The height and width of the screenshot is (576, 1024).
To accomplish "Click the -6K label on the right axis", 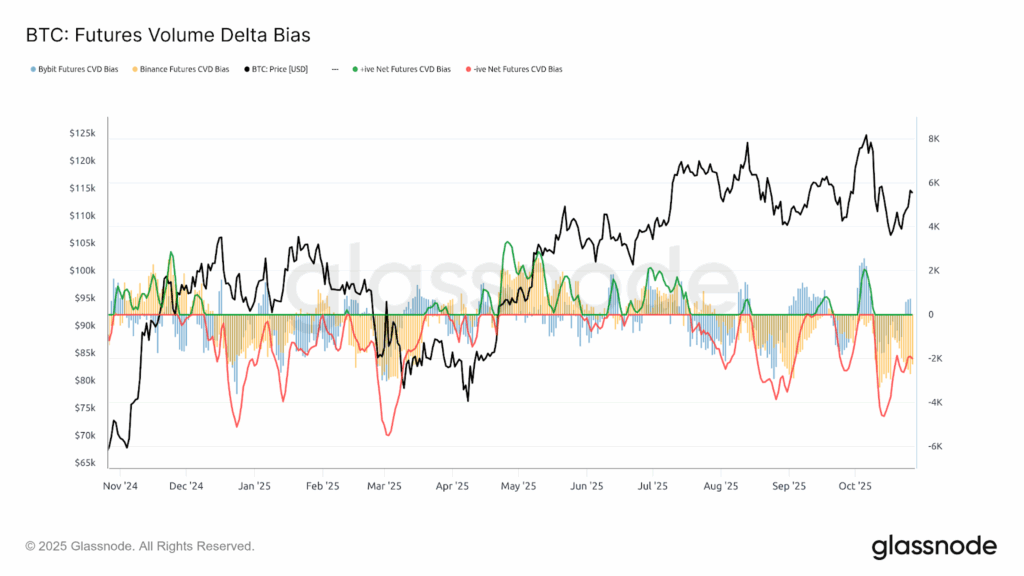I will pos(934,447).
